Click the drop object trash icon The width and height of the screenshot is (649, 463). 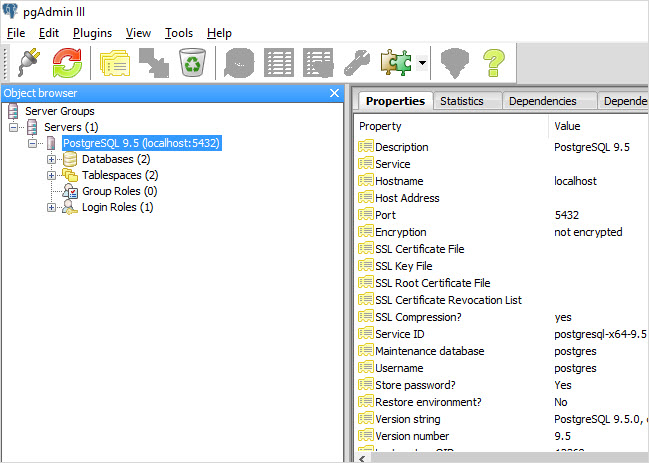[191, 63]
